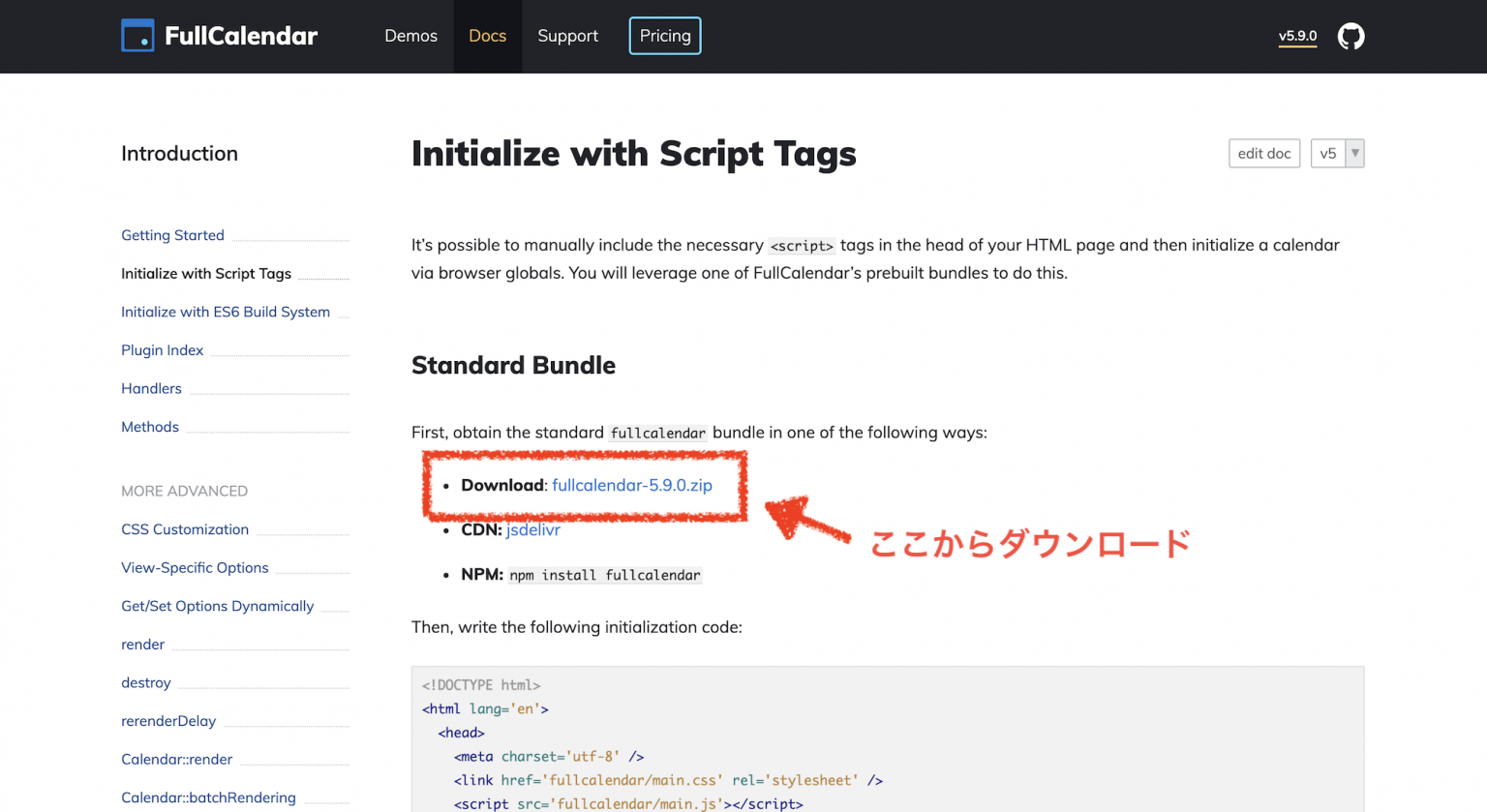Navigate to Getting Started in sidebar
This screenshot has height=812, width=1487.
172,235
